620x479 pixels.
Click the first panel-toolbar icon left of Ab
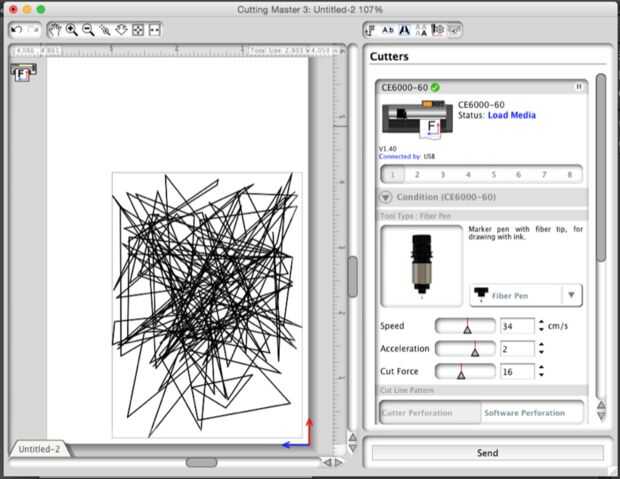click(x=371, y=30)
